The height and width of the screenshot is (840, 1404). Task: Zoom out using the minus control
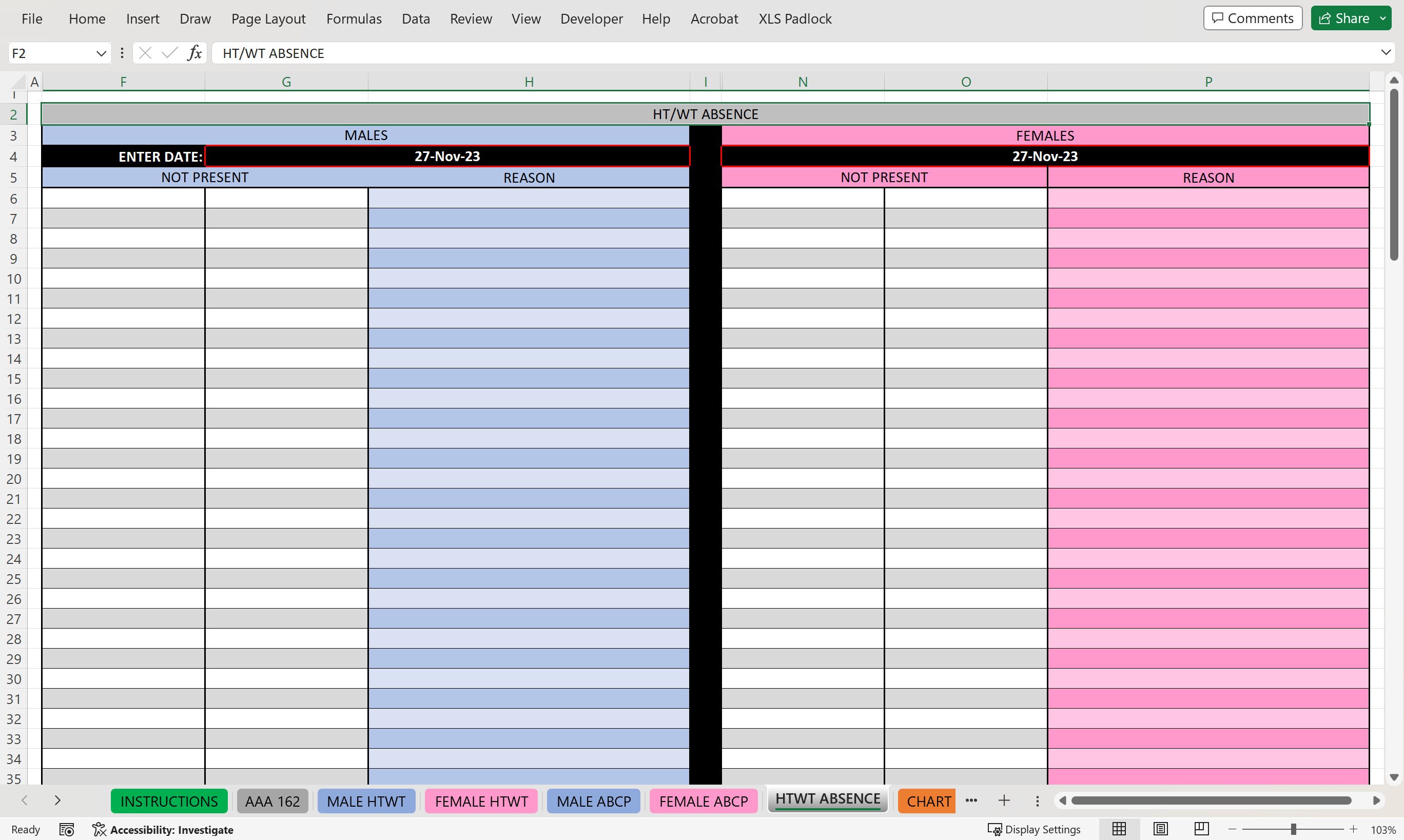(x=1232, y=829)
